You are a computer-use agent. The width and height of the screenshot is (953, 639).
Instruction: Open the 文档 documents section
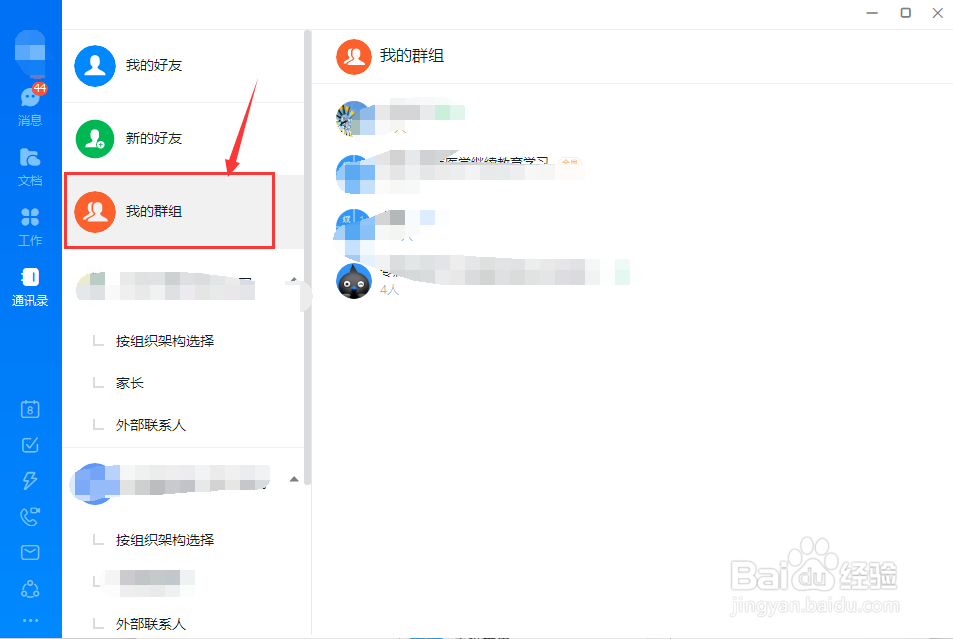pos(30,167)
